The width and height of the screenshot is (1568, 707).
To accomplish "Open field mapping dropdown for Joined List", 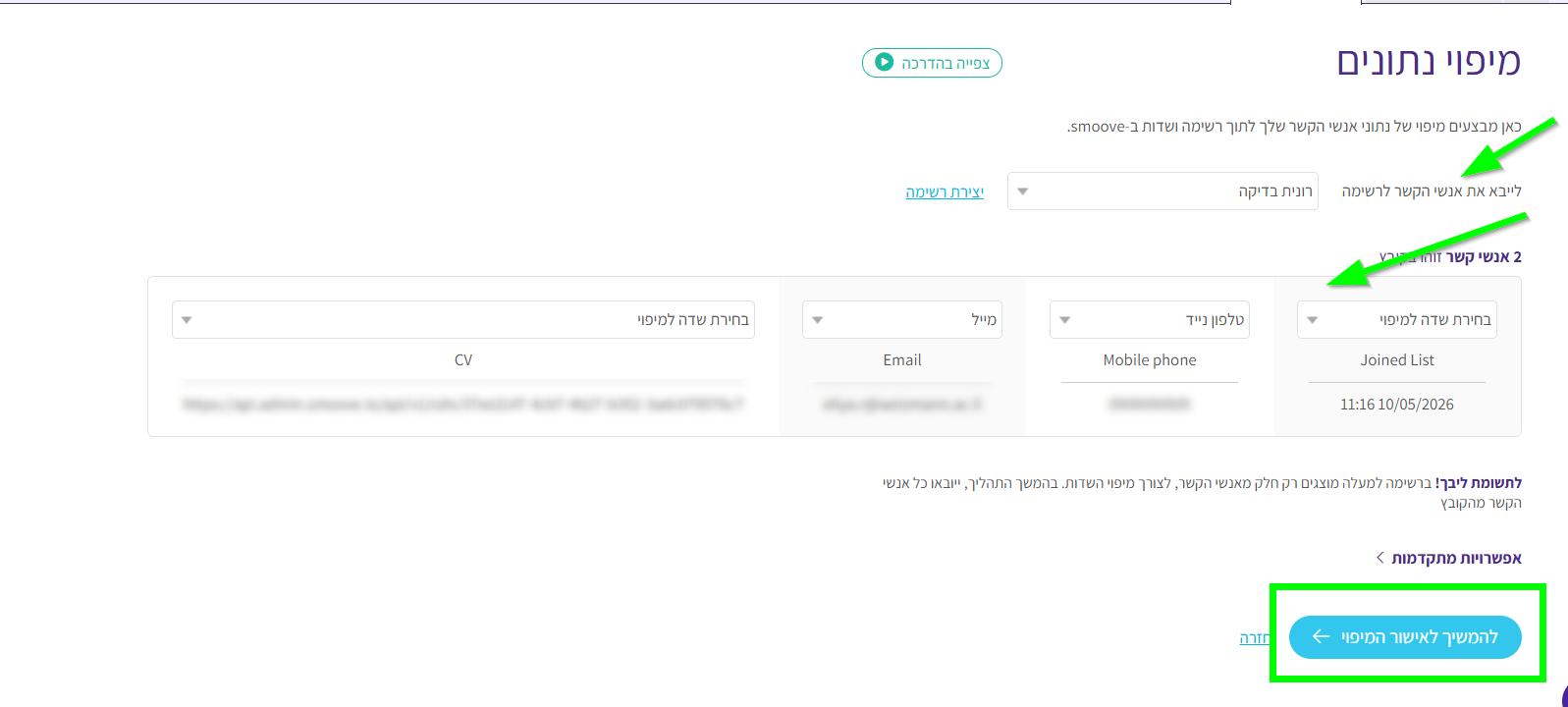I will tap(1396, 319).
